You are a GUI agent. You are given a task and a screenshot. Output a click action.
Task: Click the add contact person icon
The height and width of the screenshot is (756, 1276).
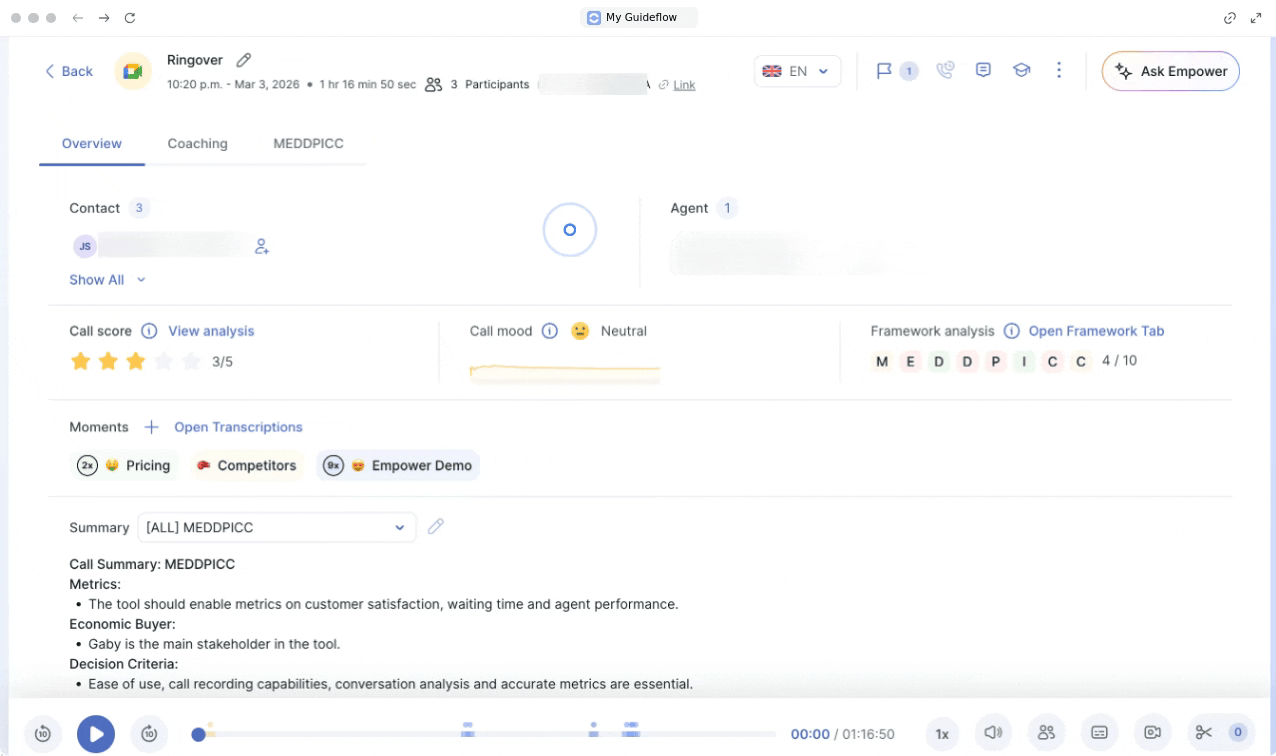click(x=262, y=246)
